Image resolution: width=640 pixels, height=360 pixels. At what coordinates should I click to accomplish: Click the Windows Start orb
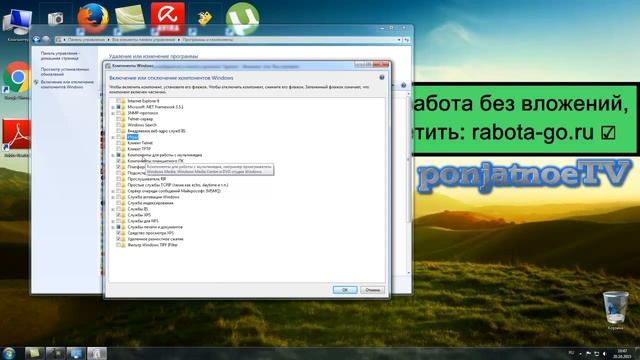pos(9,353)
